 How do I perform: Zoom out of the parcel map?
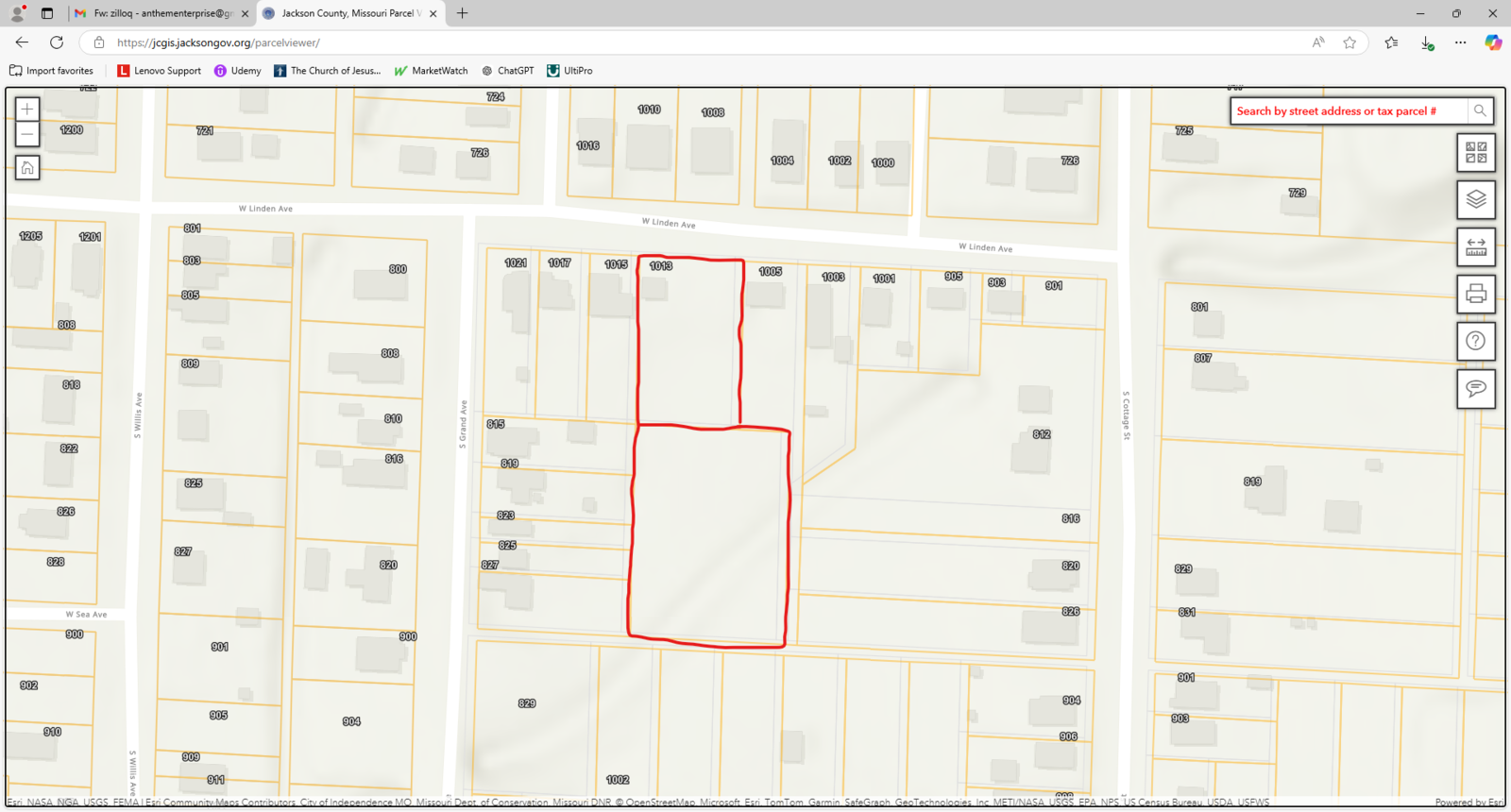[x=27, y=135]
